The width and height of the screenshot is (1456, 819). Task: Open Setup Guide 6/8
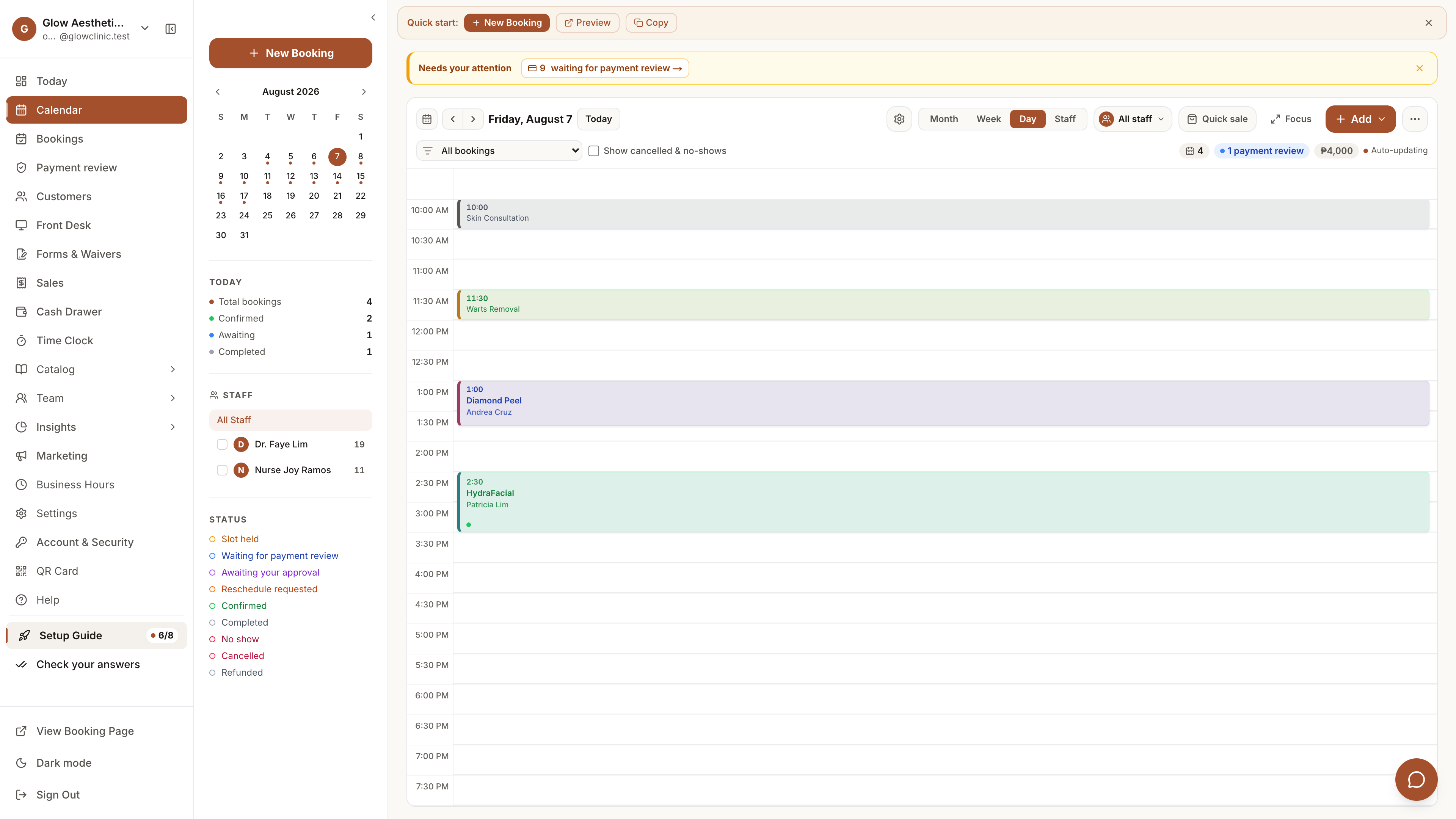point(97,635)
